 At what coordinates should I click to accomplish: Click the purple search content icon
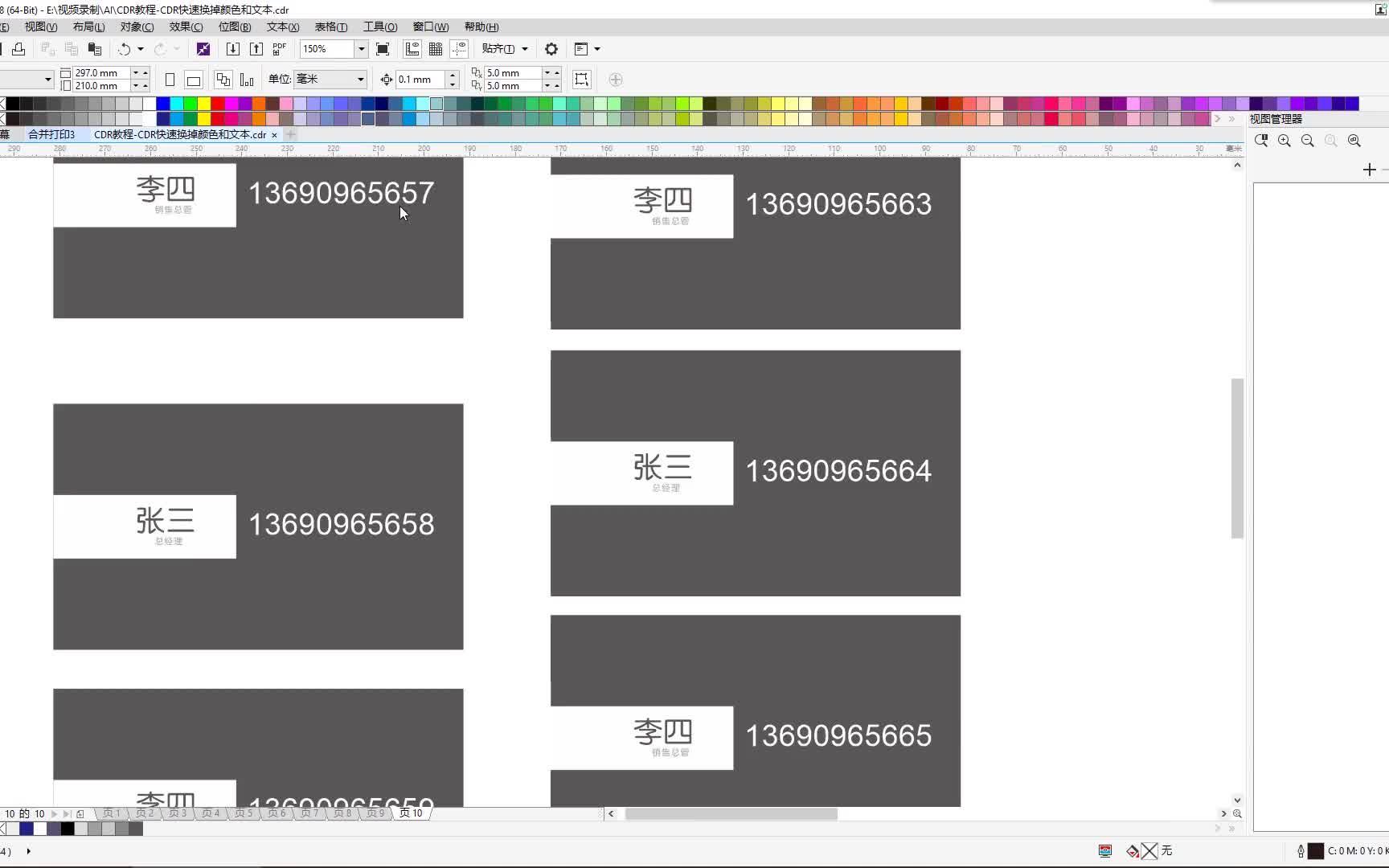coord(203,49)
